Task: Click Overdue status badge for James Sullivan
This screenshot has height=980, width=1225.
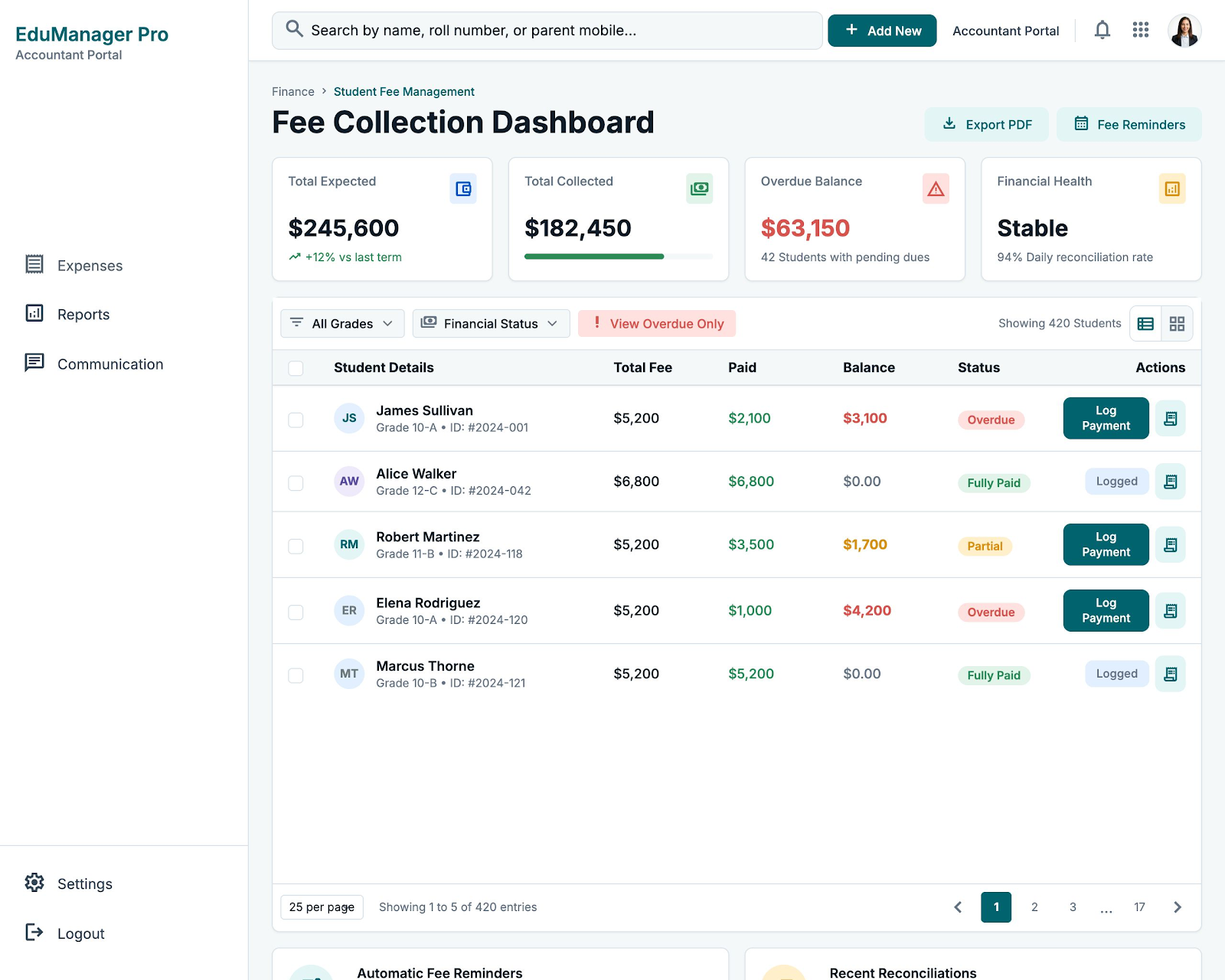Action: point(991,420)
